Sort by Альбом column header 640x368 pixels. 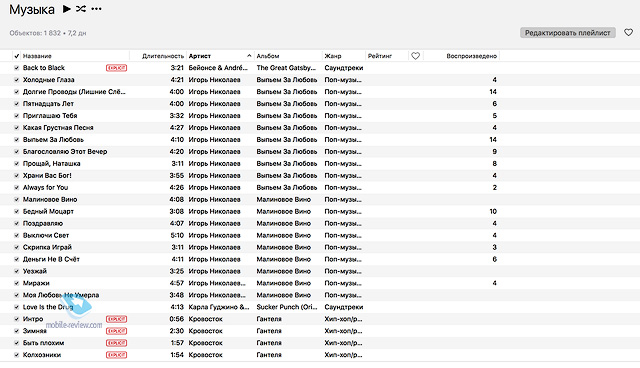click(268, 56)
